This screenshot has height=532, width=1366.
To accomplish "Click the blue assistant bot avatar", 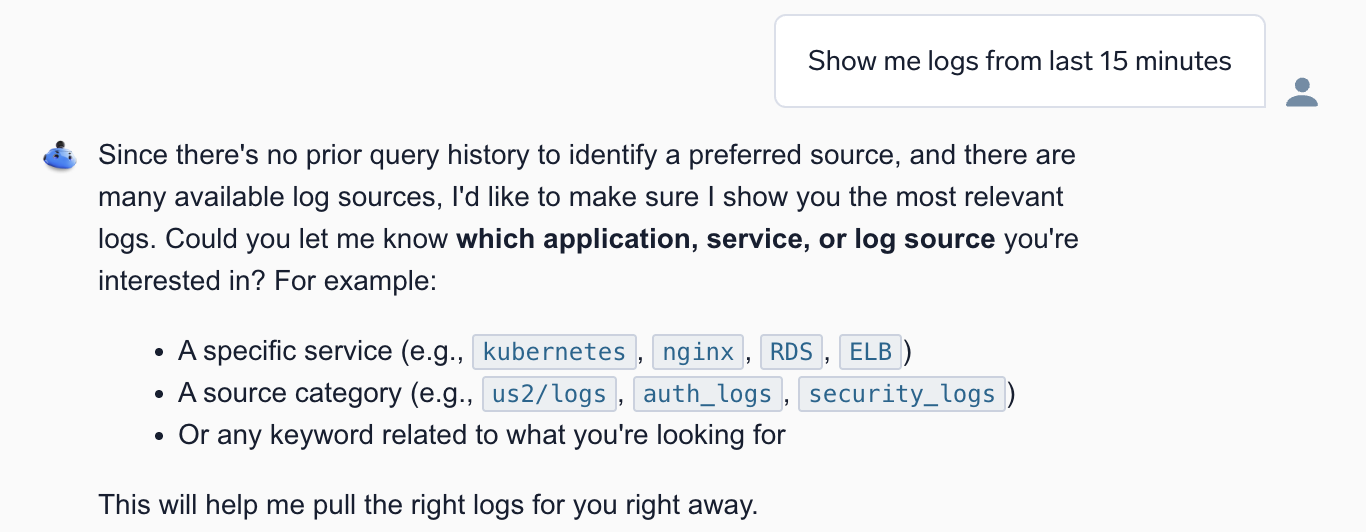I will tap(60, 156).
